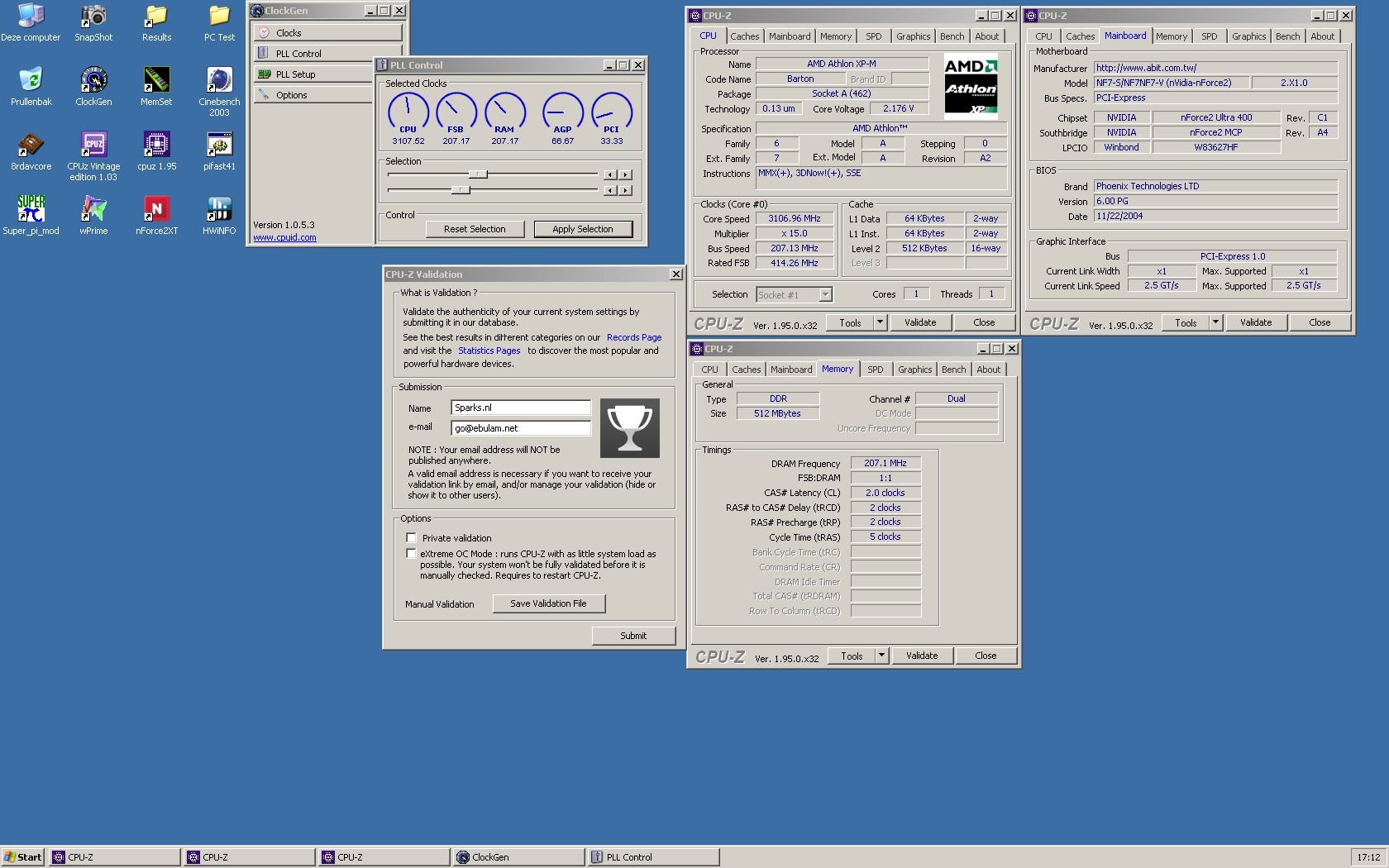Launch the HWiNFO desktop shortcut
The width and height of the screenshot is (1389, 868).
[219, 217]
